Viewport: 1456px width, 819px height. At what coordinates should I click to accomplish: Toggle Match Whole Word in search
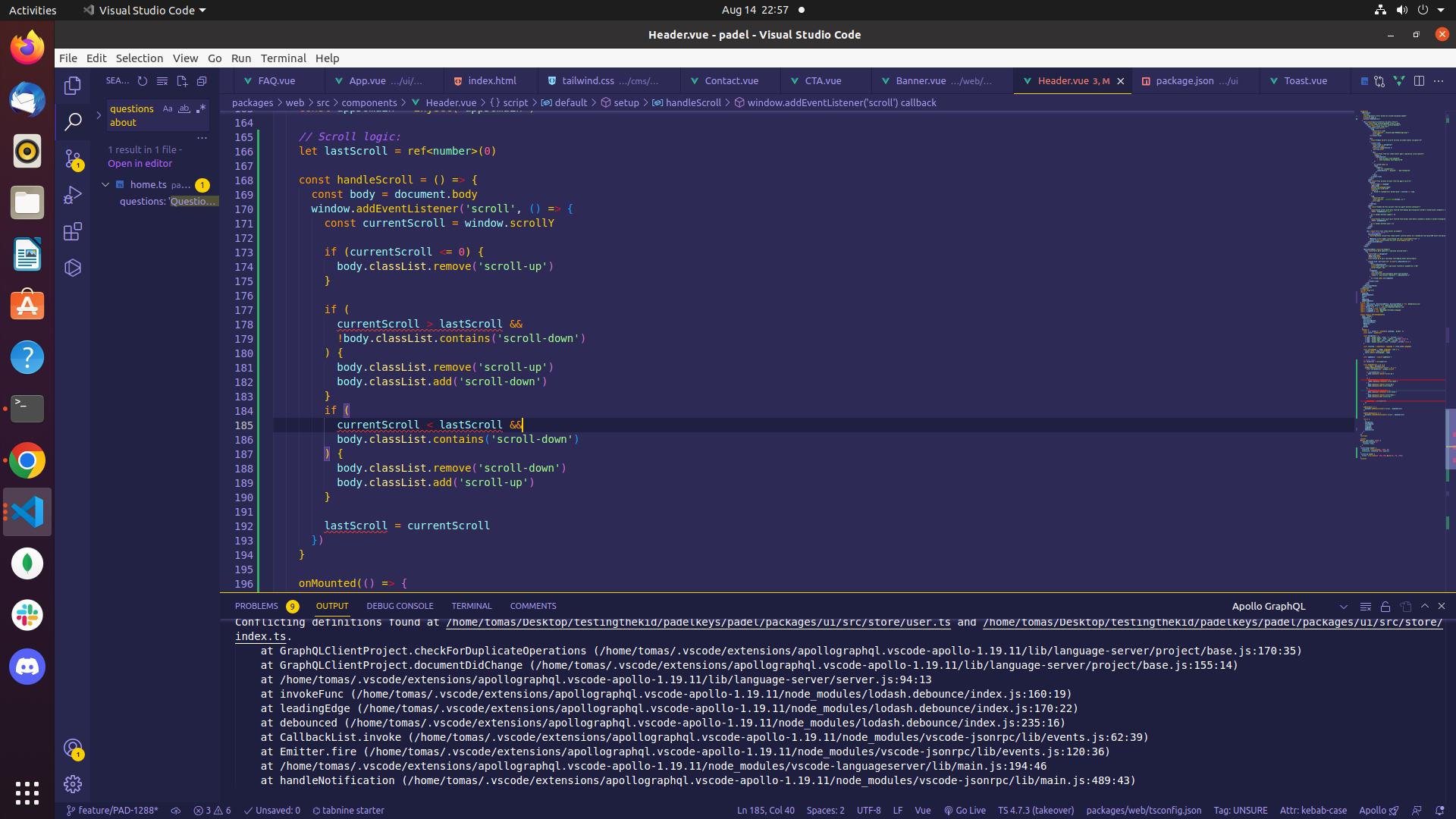[x=184, y=109]
